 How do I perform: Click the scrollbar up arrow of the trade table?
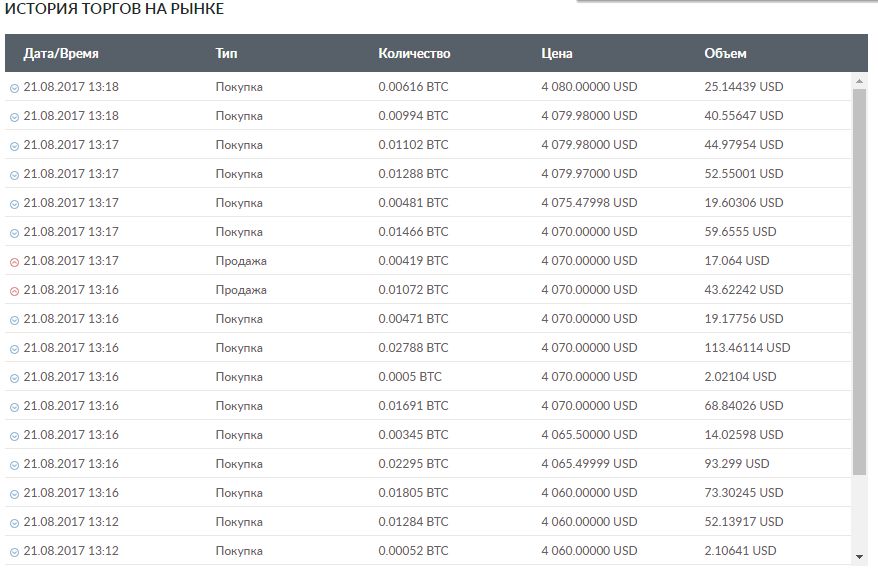pyautogui.click(x=859, y=80)
